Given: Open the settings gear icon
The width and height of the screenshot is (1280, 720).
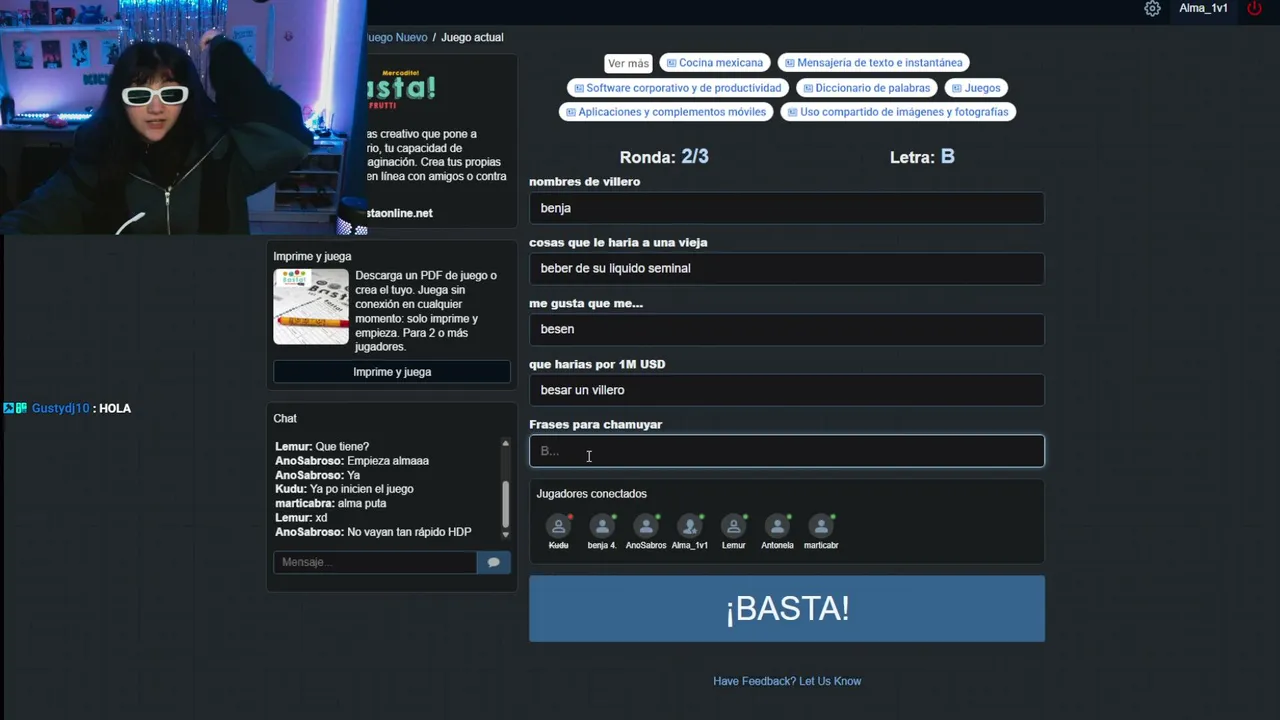Looking at the screenshot, I should (1152, 8).
